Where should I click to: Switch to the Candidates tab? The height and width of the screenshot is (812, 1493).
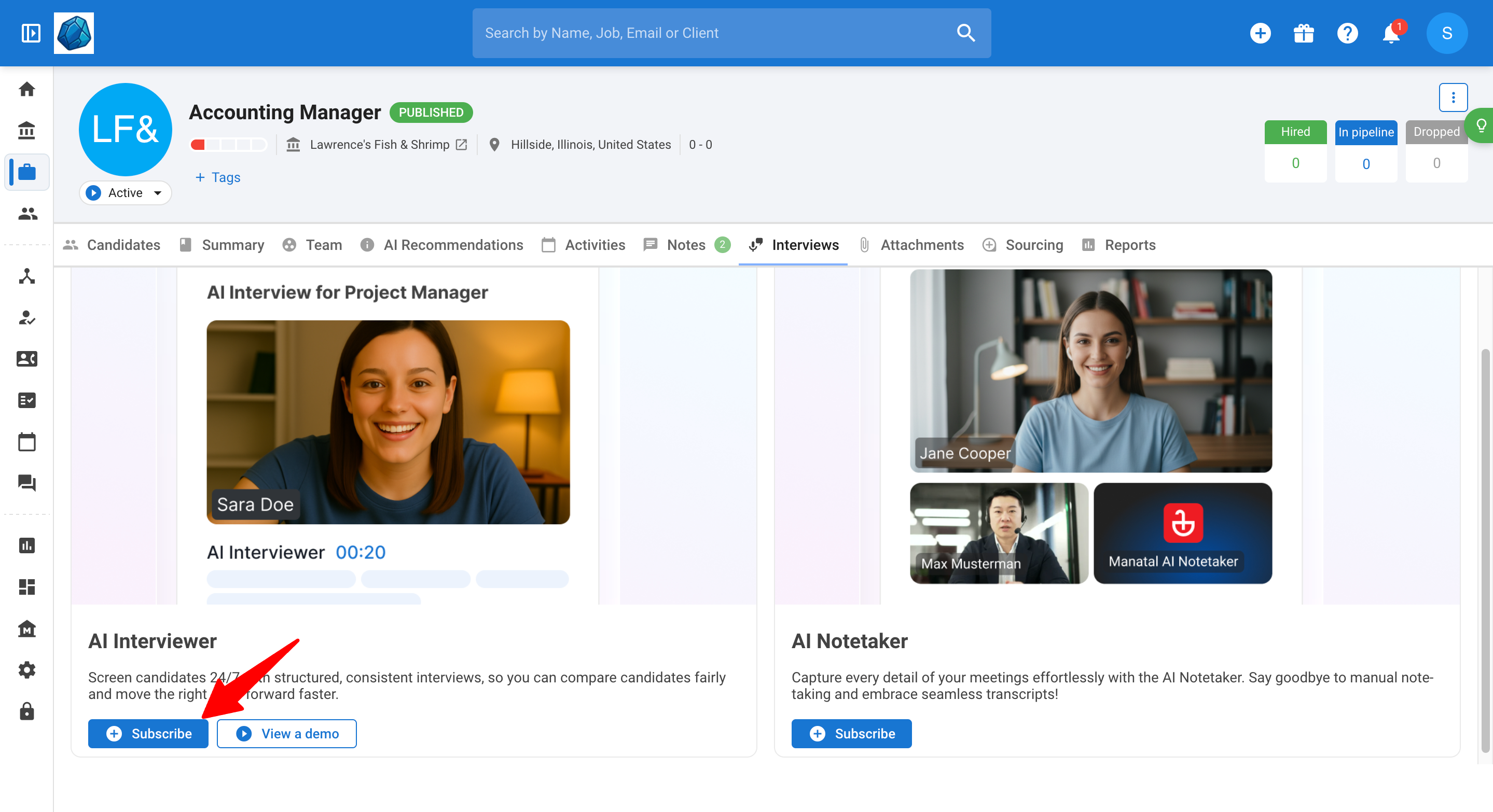(x=112, y=245)
